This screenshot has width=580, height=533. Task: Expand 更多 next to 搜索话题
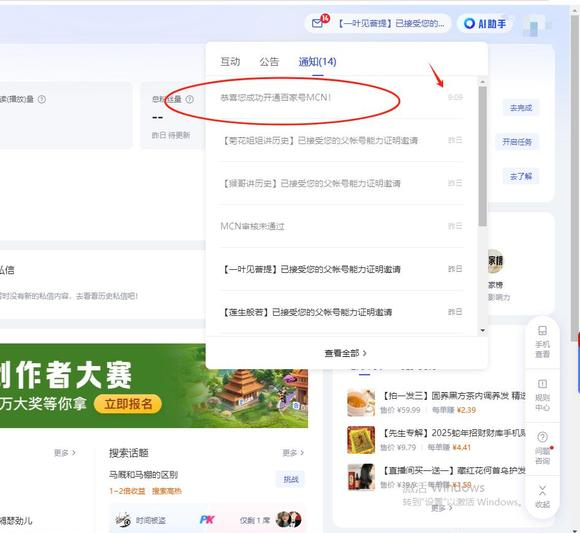click(293, 453)
